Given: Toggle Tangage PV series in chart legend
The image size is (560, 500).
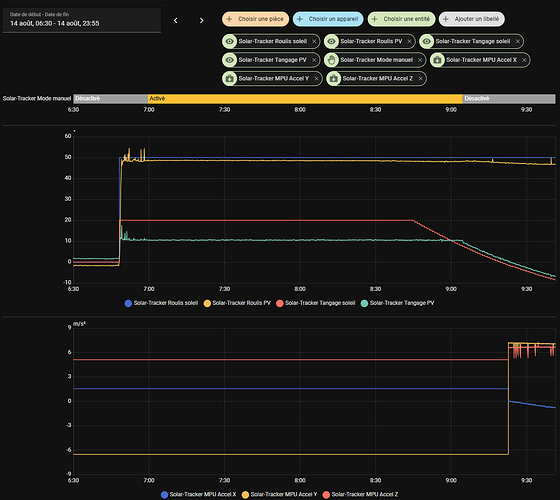Looking at the screenshot, I should pyautogui.click(x=398, y=303).
